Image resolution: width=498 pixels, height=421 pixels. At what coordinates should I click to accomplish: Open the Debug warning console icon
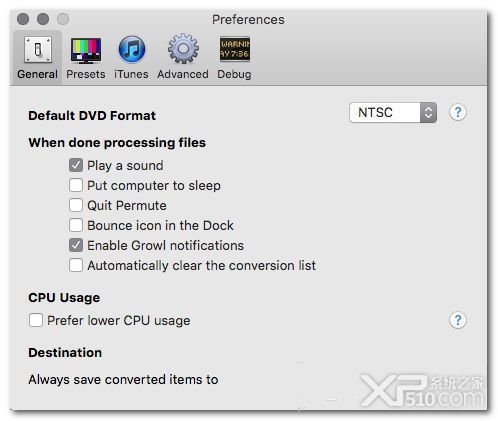(235, 49)
